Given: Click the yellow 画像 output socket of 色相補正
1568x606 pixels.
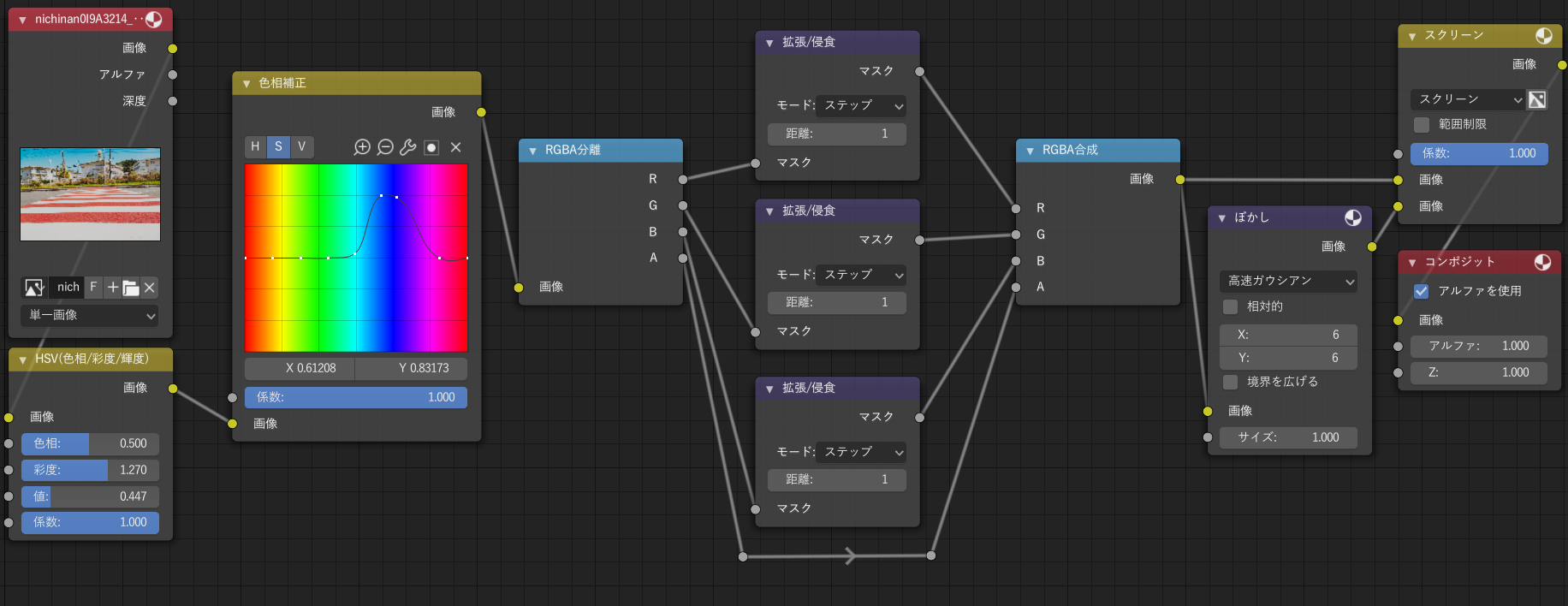Looking at the screenshot, I should pos(481,112).
